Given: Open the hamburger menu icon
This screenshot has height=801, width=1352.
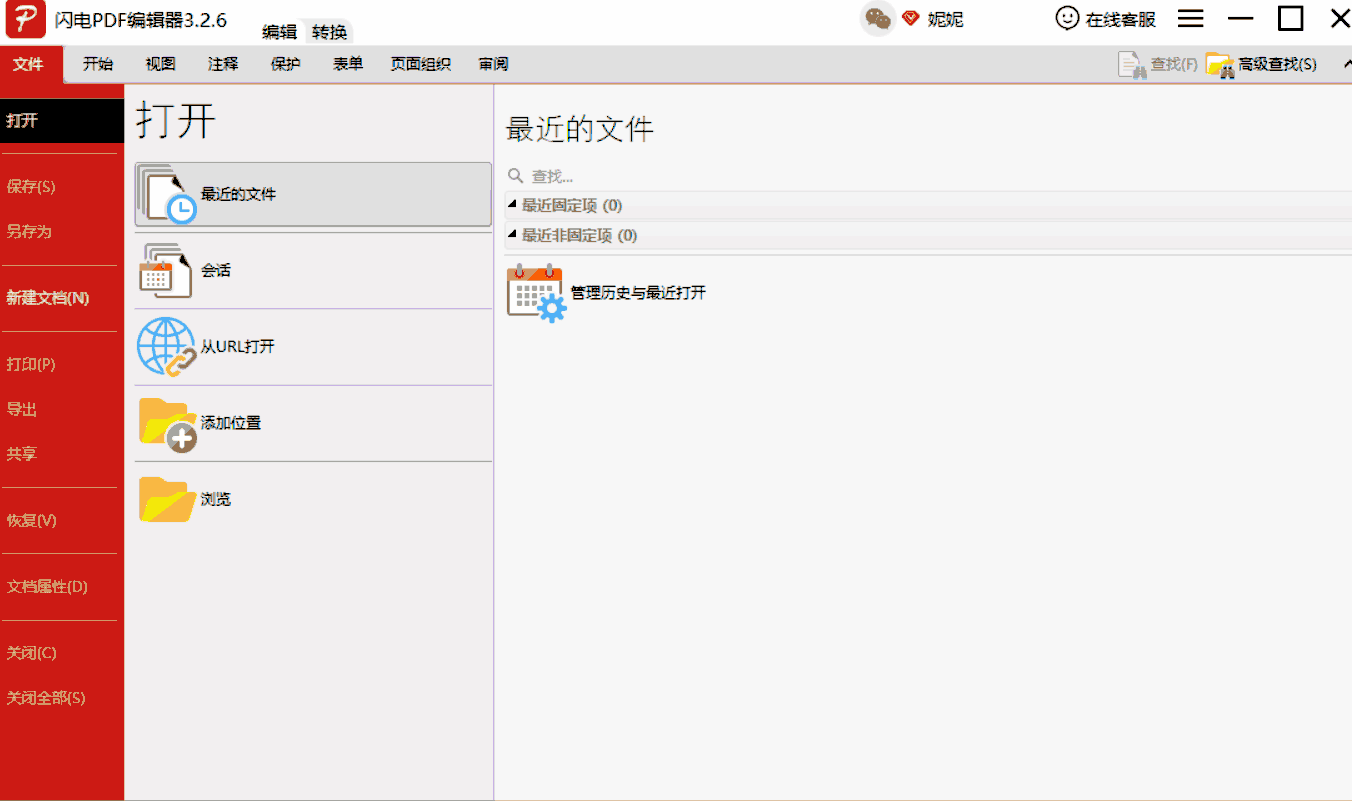Looking at the screenshot, I should tap(1190, 19).
